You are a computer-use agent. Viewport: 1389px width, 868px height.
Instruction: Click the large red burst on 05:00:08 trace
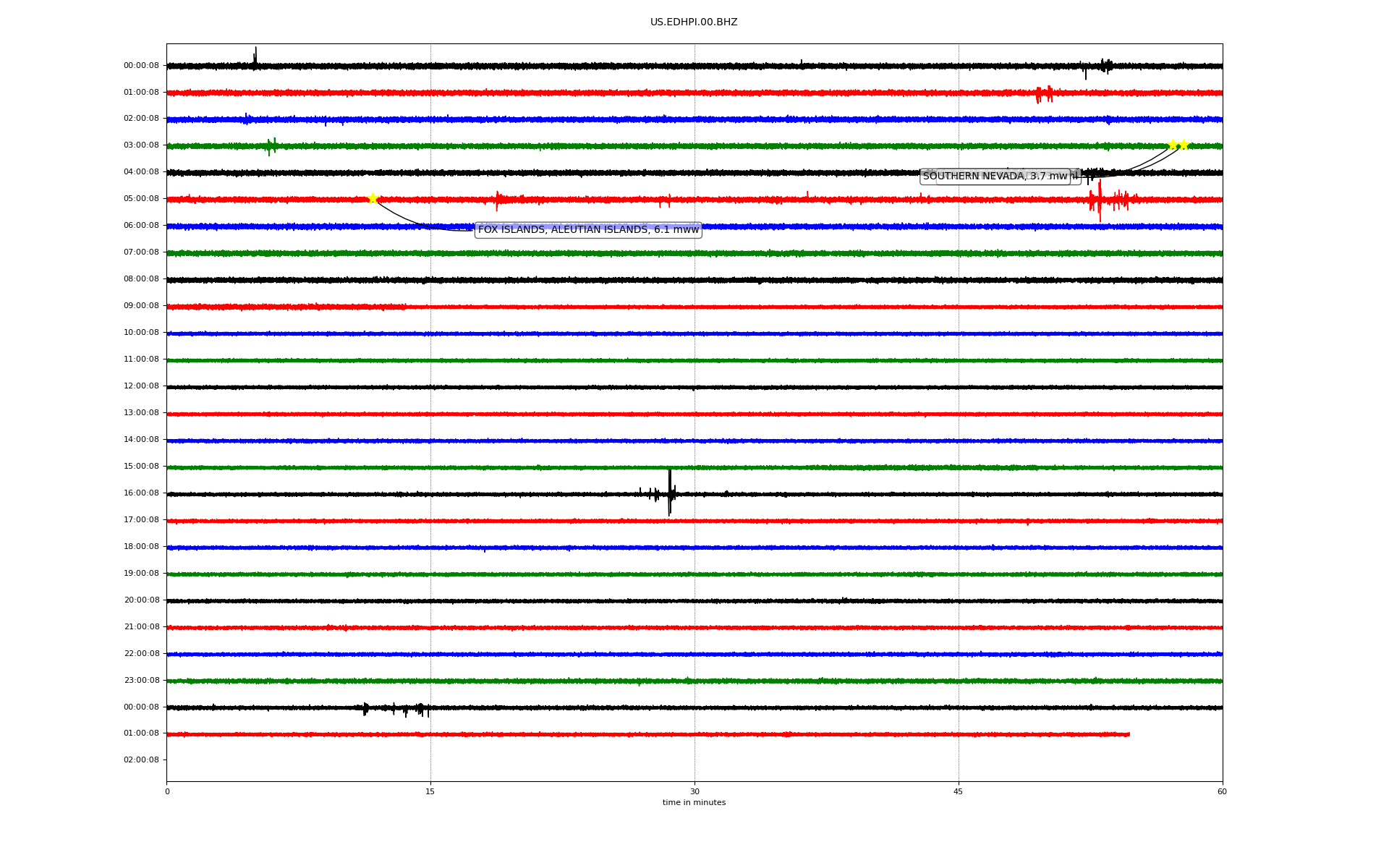click(x=1100, y=200)
